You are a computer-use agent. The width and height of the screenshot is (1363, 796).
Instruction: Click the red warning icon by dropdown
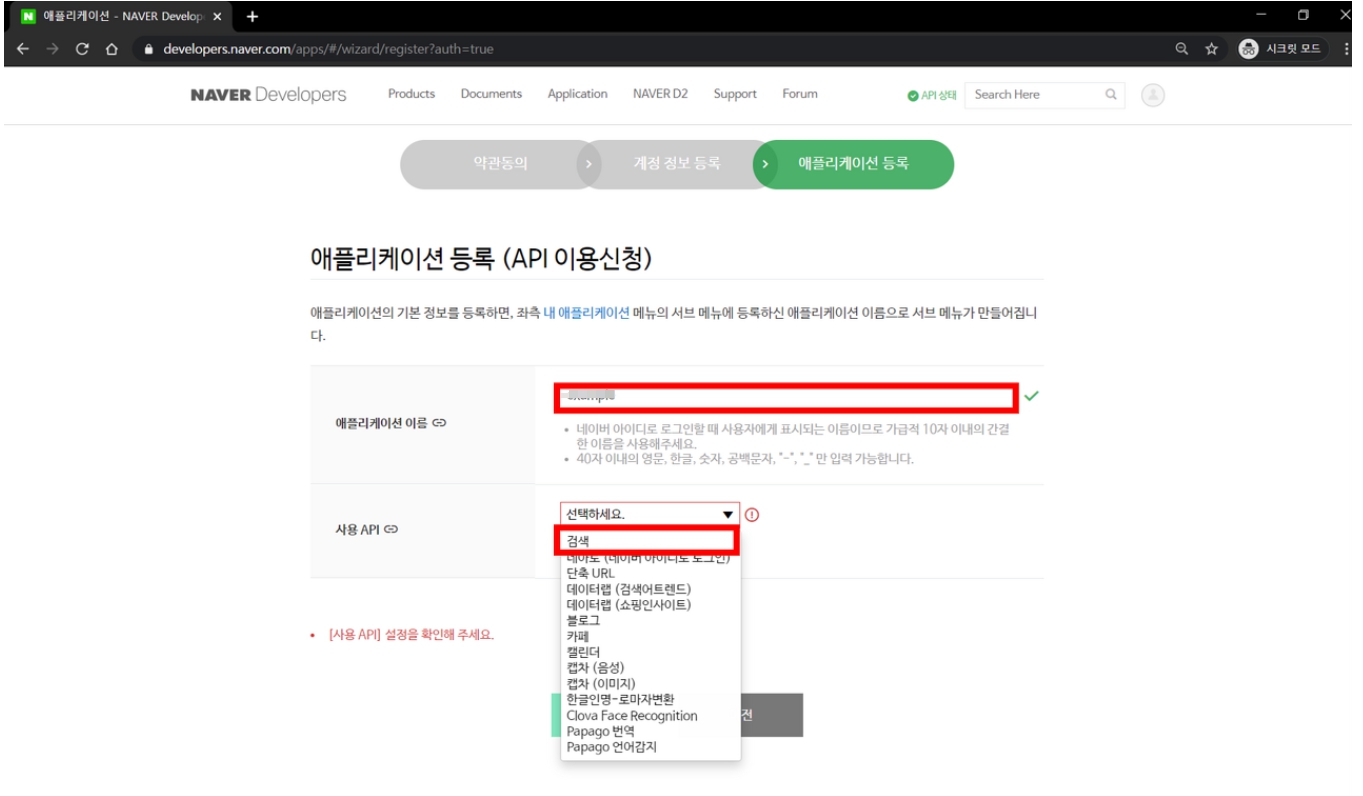(753, 515)
